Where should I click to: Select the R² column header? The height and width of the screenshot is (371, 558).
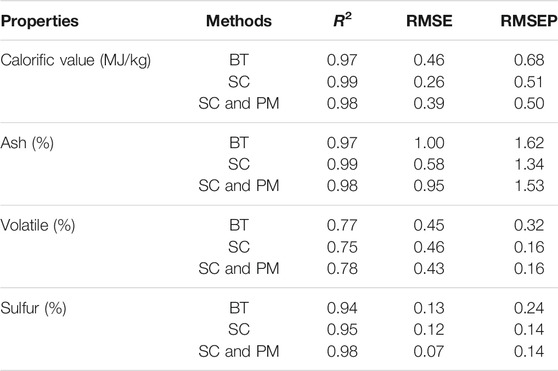click(x=342, y=20)
